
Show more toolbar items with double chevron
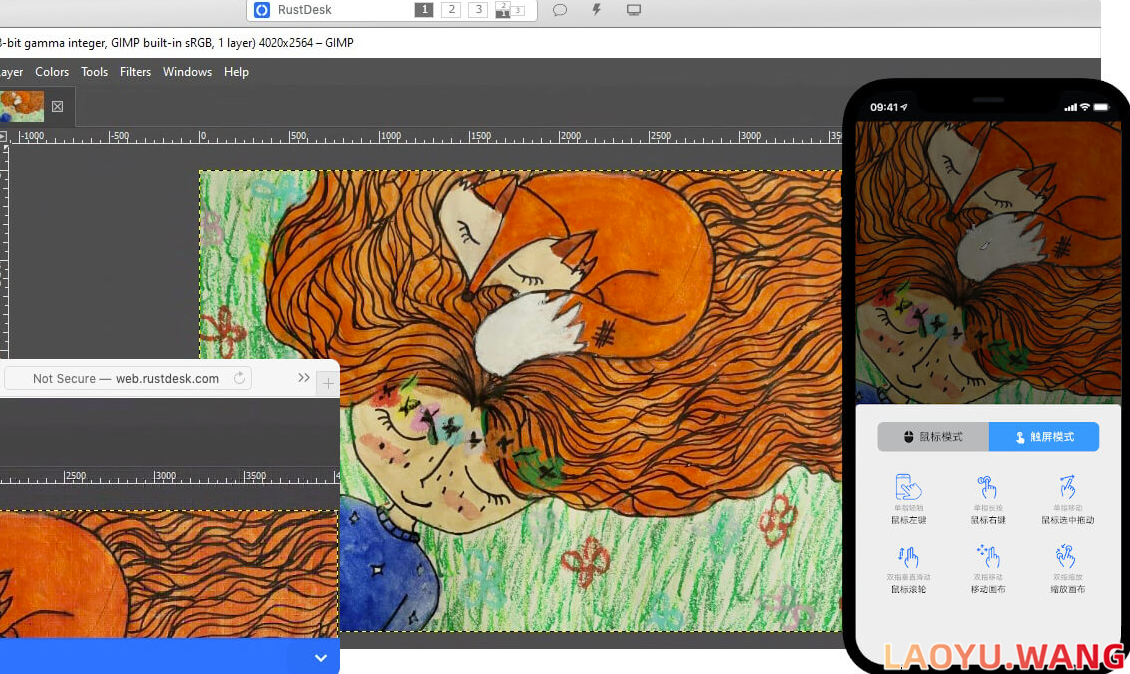[303, 378]
